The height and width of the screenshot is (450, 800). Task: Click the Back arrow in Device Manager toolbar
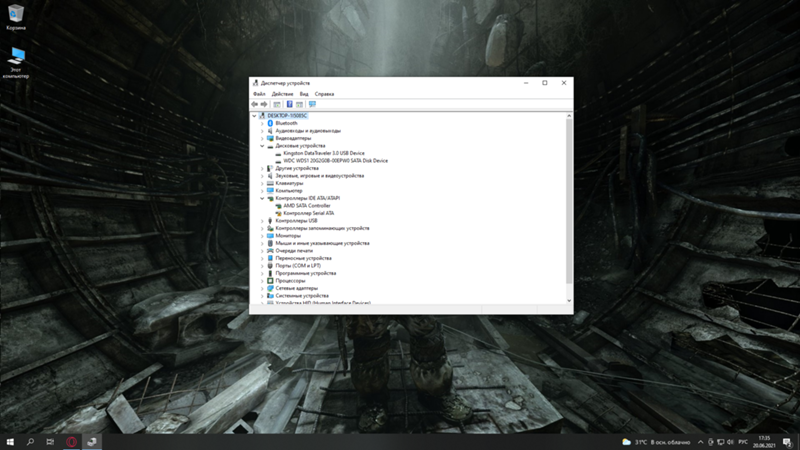point(255,104)
